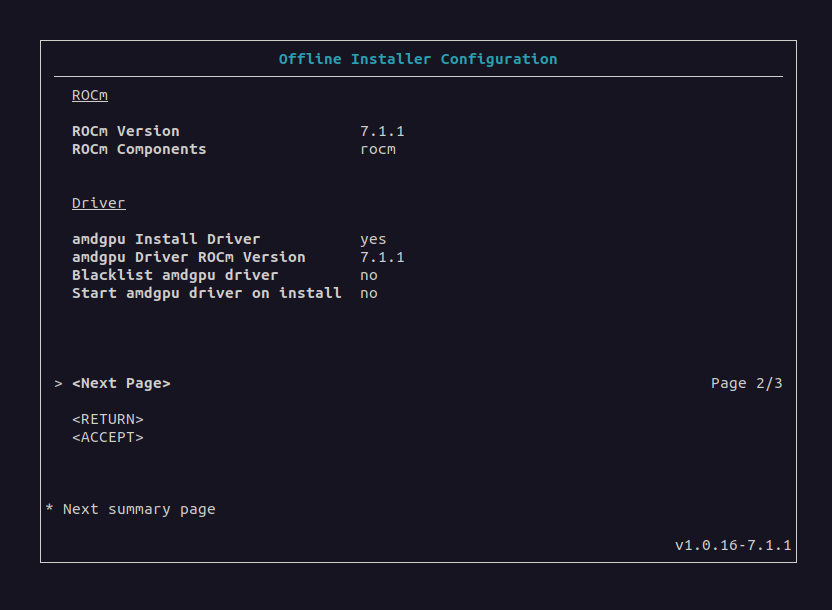Viewport: 832px width, 610px height.
Task: Click the 7.1.1 value for Driver ROCm Version
Action: coord(382,257)
